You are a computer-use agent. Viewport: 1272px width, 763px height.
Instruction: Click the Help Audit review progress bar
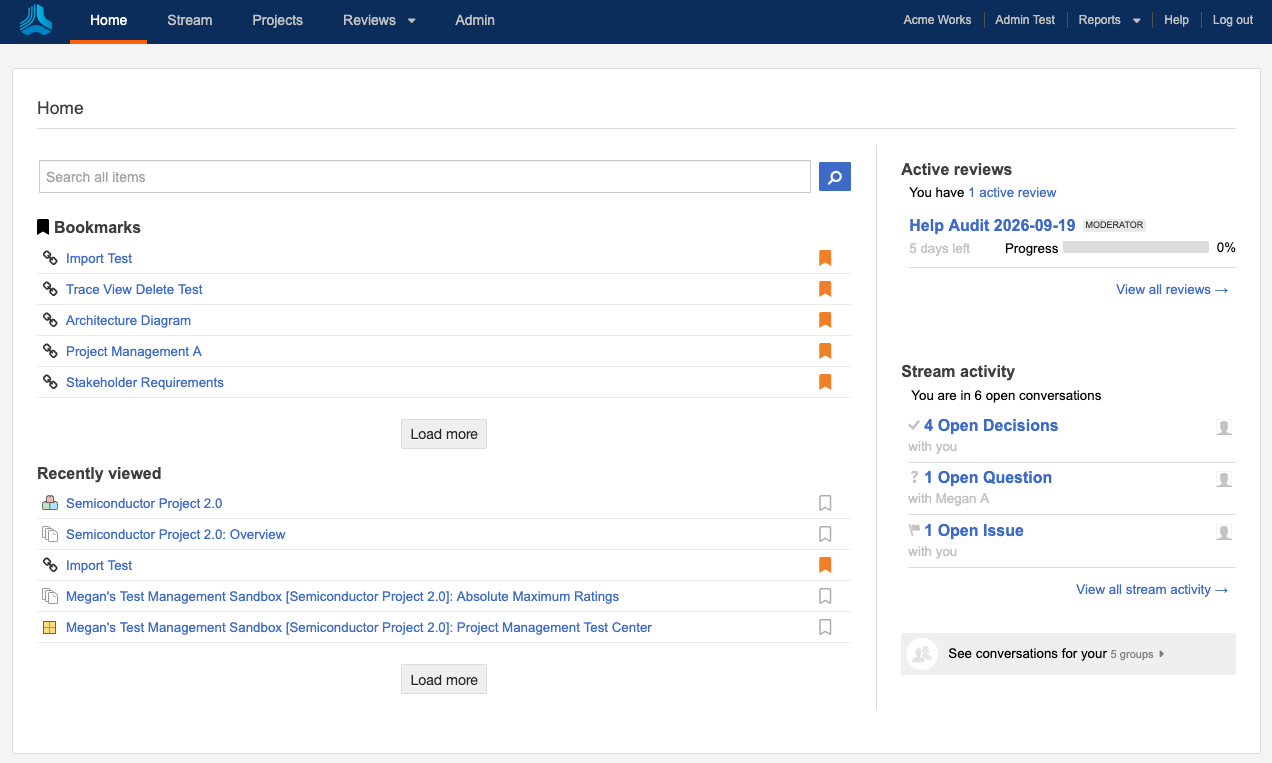[x=1135, y=248]
